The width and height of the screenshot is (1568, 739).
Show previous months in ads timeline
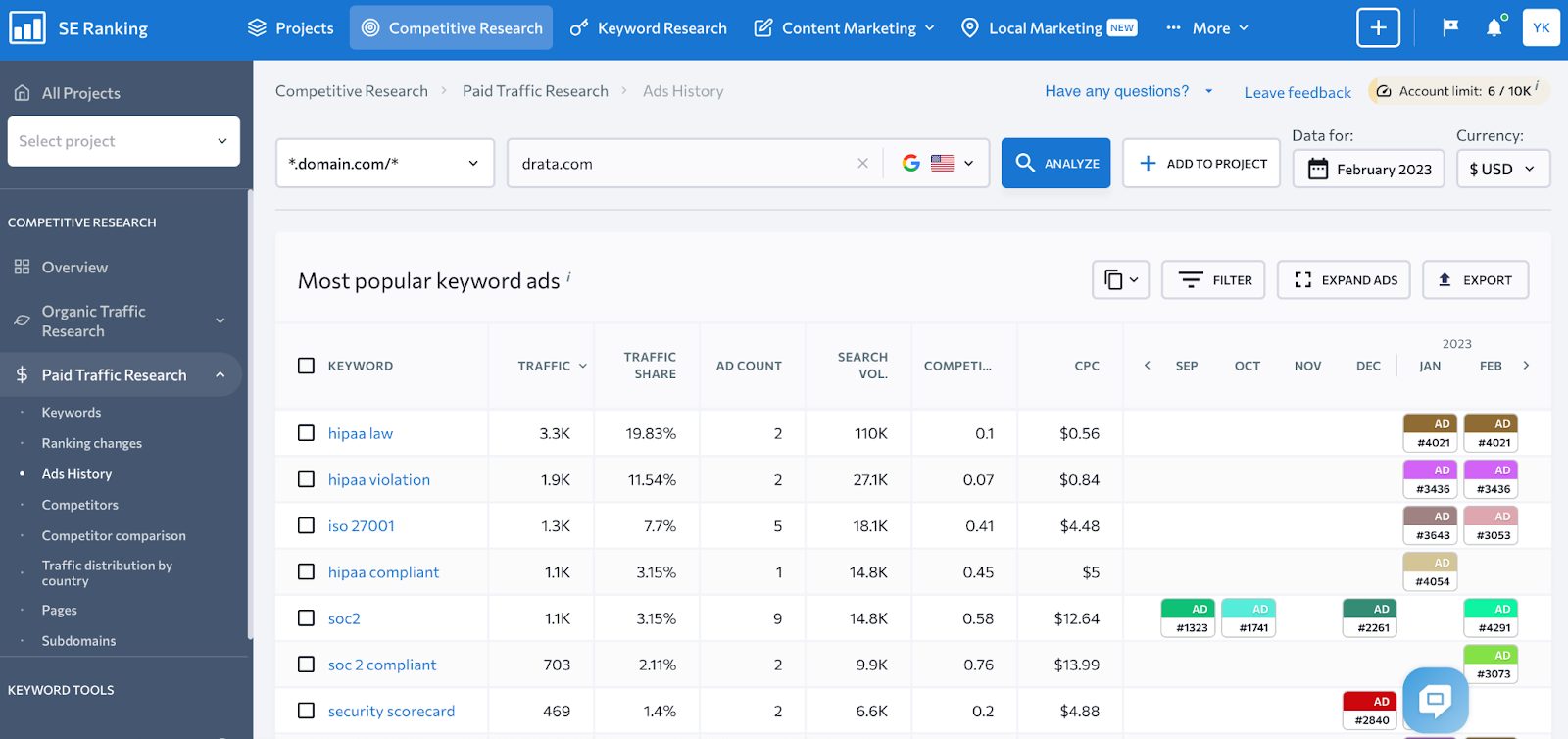tap(1148, 366)
